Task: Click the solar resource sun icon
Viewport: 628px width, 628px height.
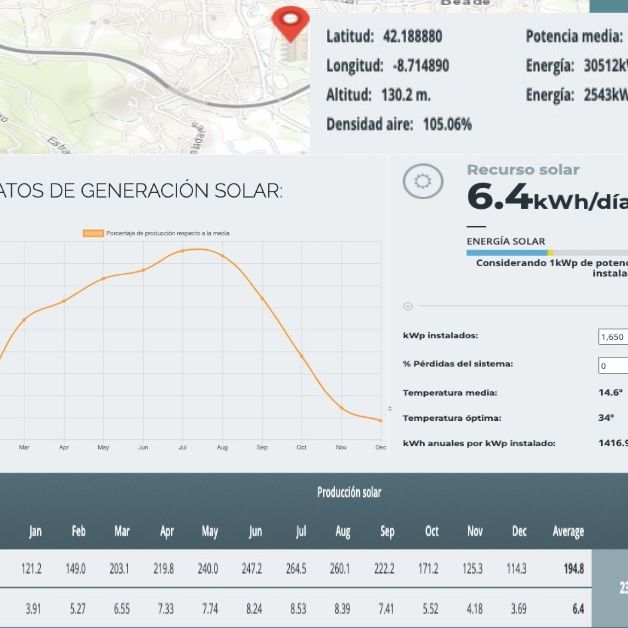Action: (x=423, y=181)
